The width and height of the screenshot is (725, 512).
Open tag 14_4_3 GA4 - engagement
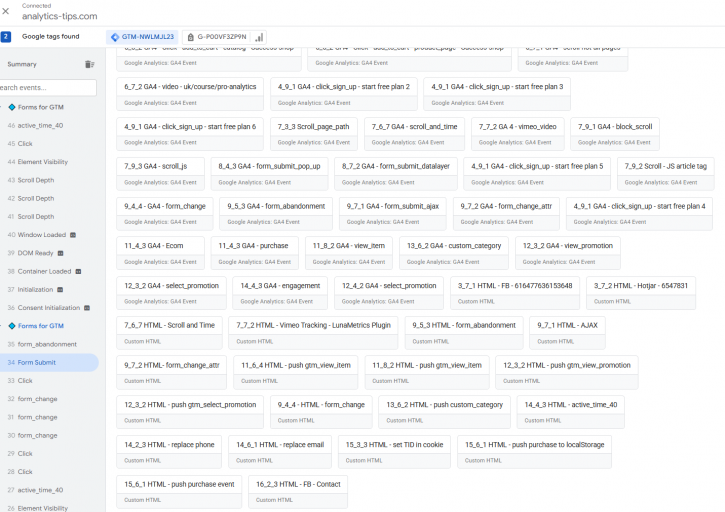(280, 293)
